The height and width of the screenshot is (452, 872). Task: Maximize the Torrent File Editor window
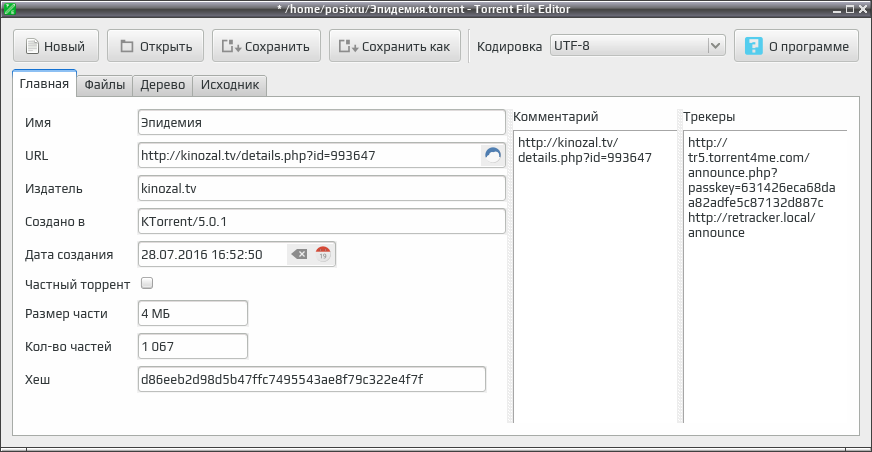[850, 9]
